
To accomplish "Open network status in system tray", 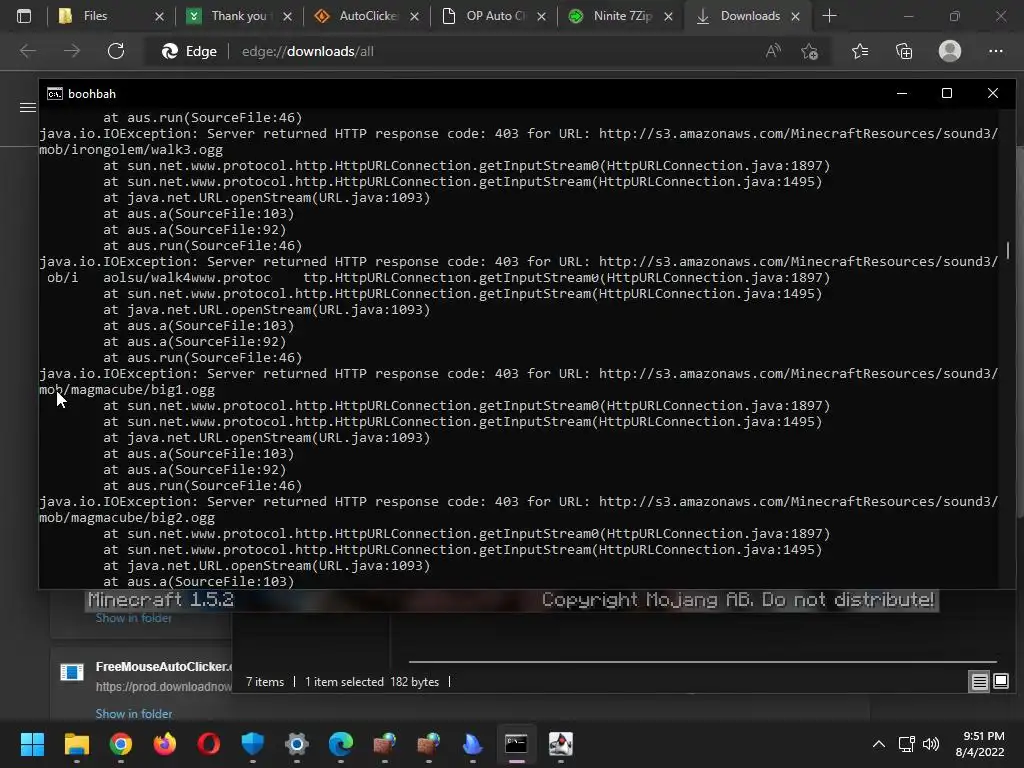I will 906,744.
